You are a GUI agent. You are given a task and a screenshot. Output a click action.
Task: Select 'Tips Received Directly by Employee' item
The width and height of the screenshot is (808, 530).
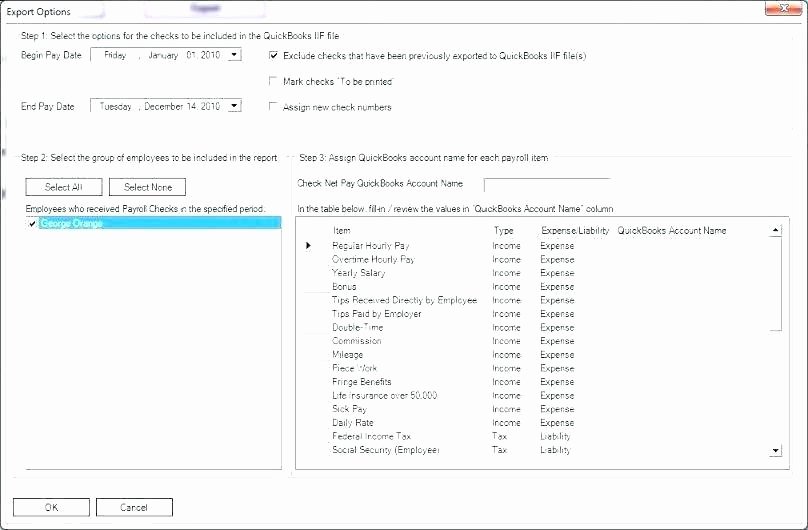405,300
